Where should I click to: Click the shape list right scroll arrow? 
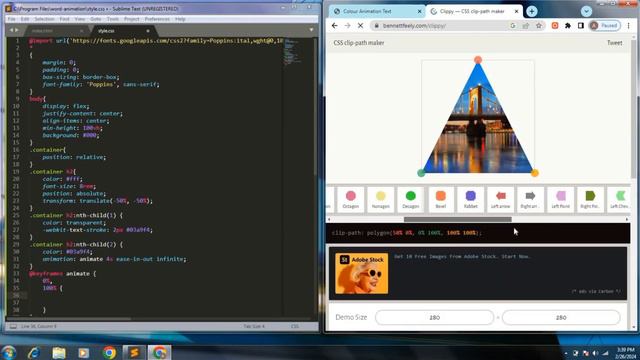point(627,219)
